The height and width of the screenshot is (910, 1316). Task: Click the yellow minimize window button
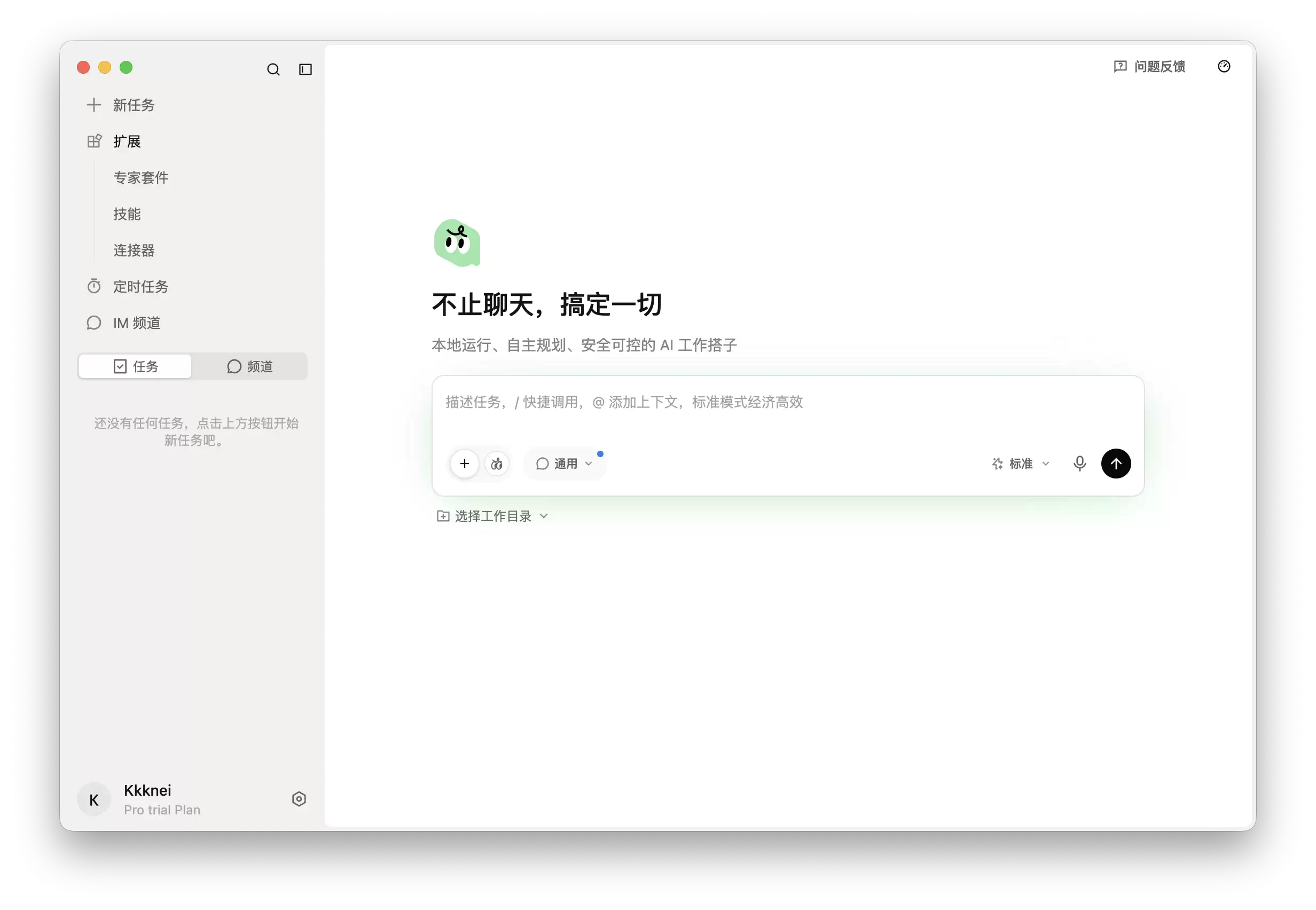coord(104,67)
